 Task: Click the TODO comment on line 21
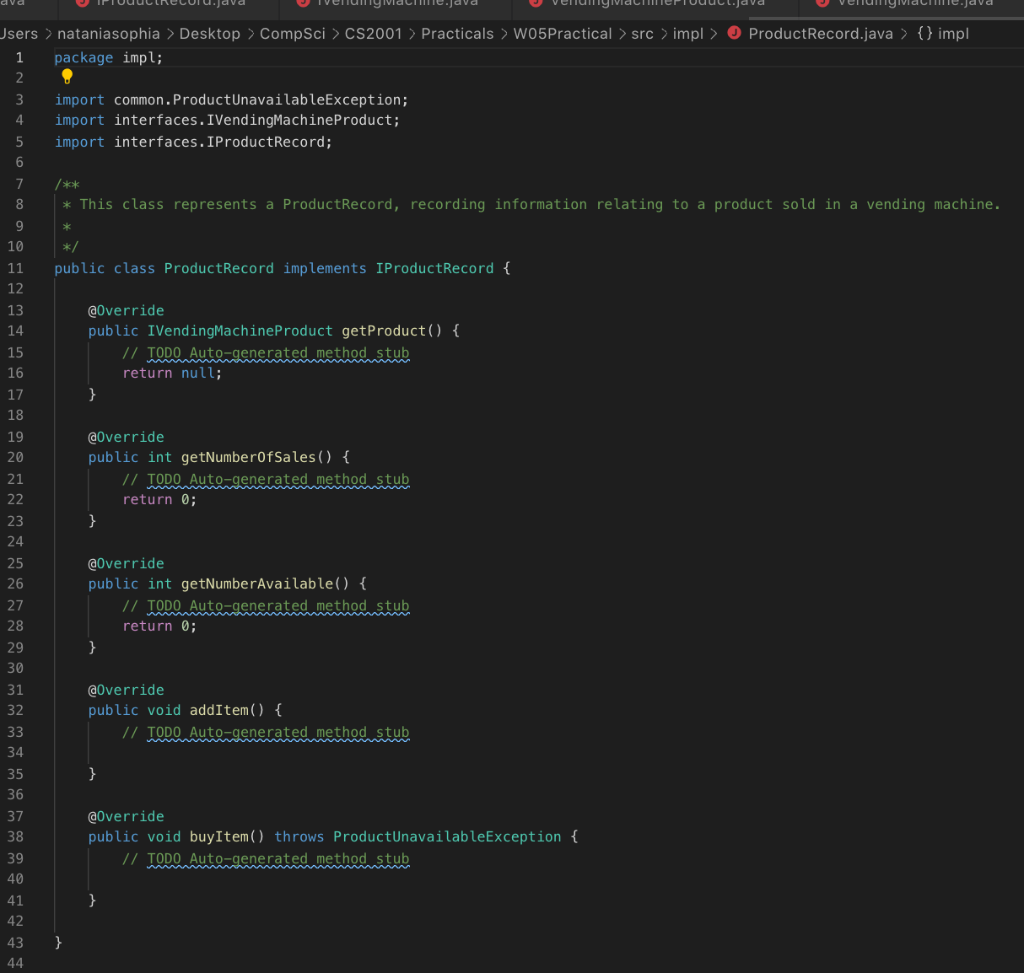point(266,479)
